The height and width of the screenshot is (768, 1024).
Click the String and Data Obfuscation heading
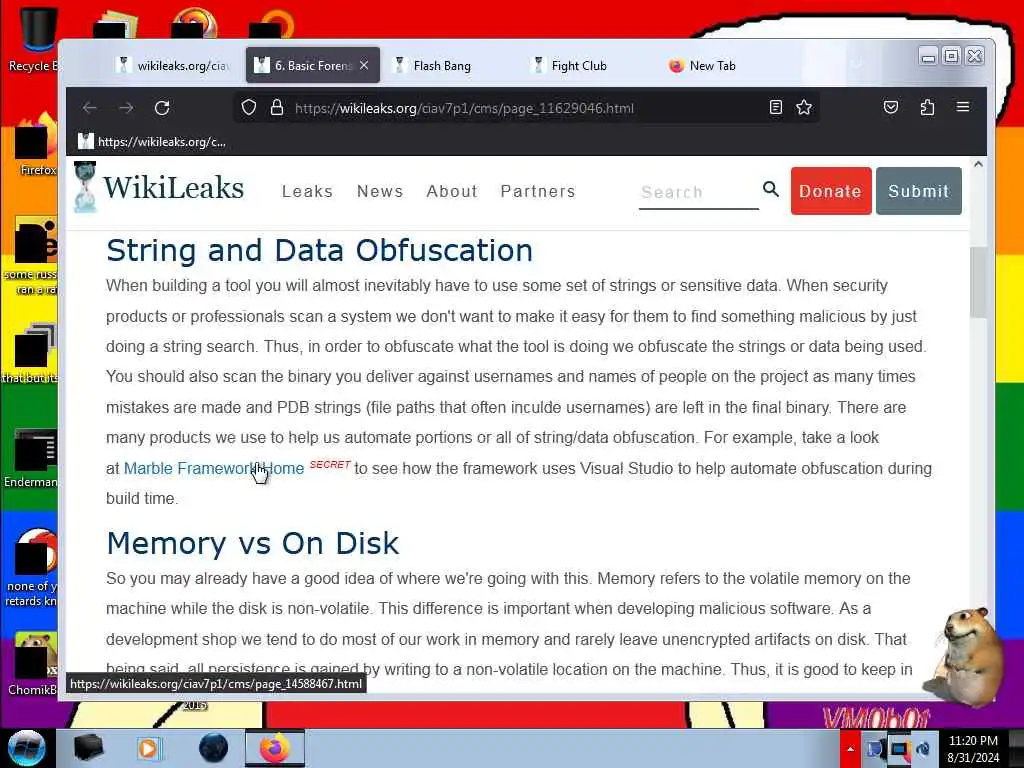319,250
